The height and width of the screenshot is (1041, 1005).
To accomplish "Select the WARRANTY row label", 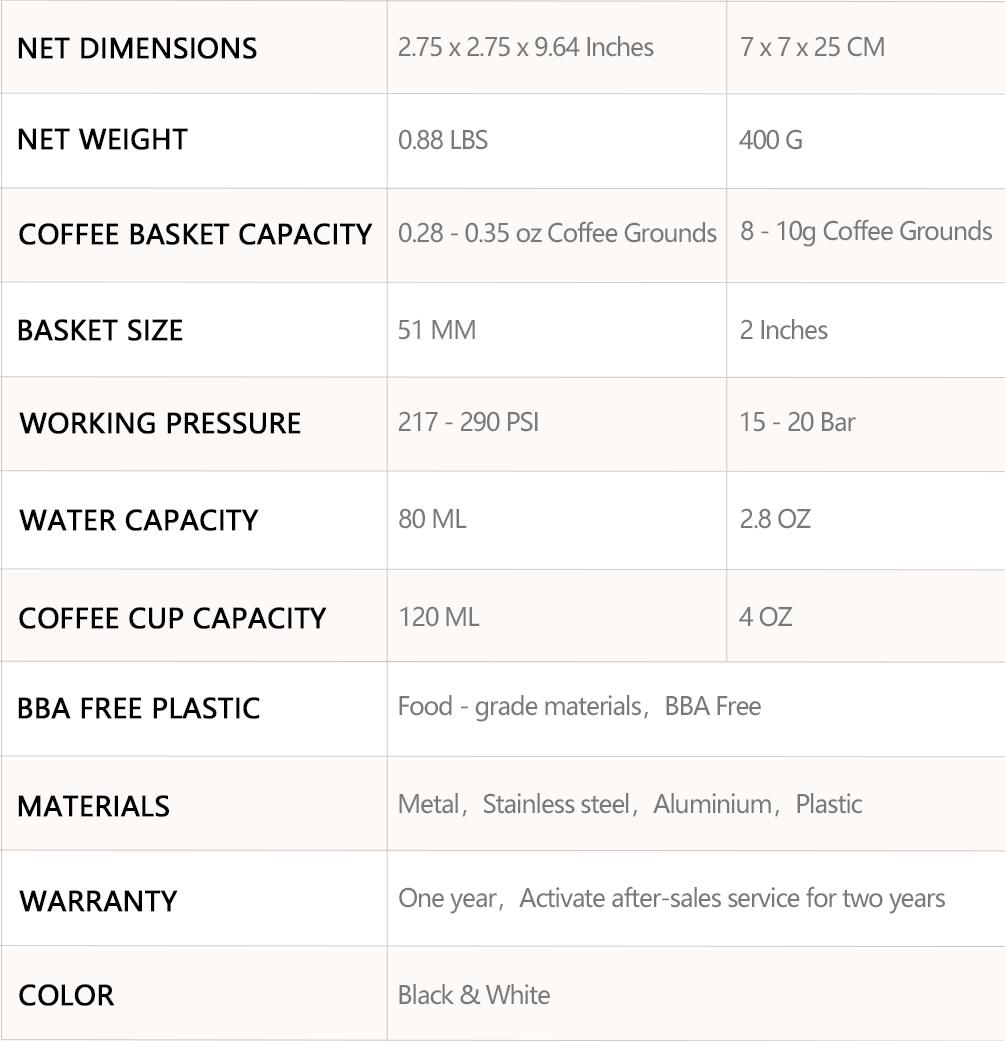I will pos(98,901).
